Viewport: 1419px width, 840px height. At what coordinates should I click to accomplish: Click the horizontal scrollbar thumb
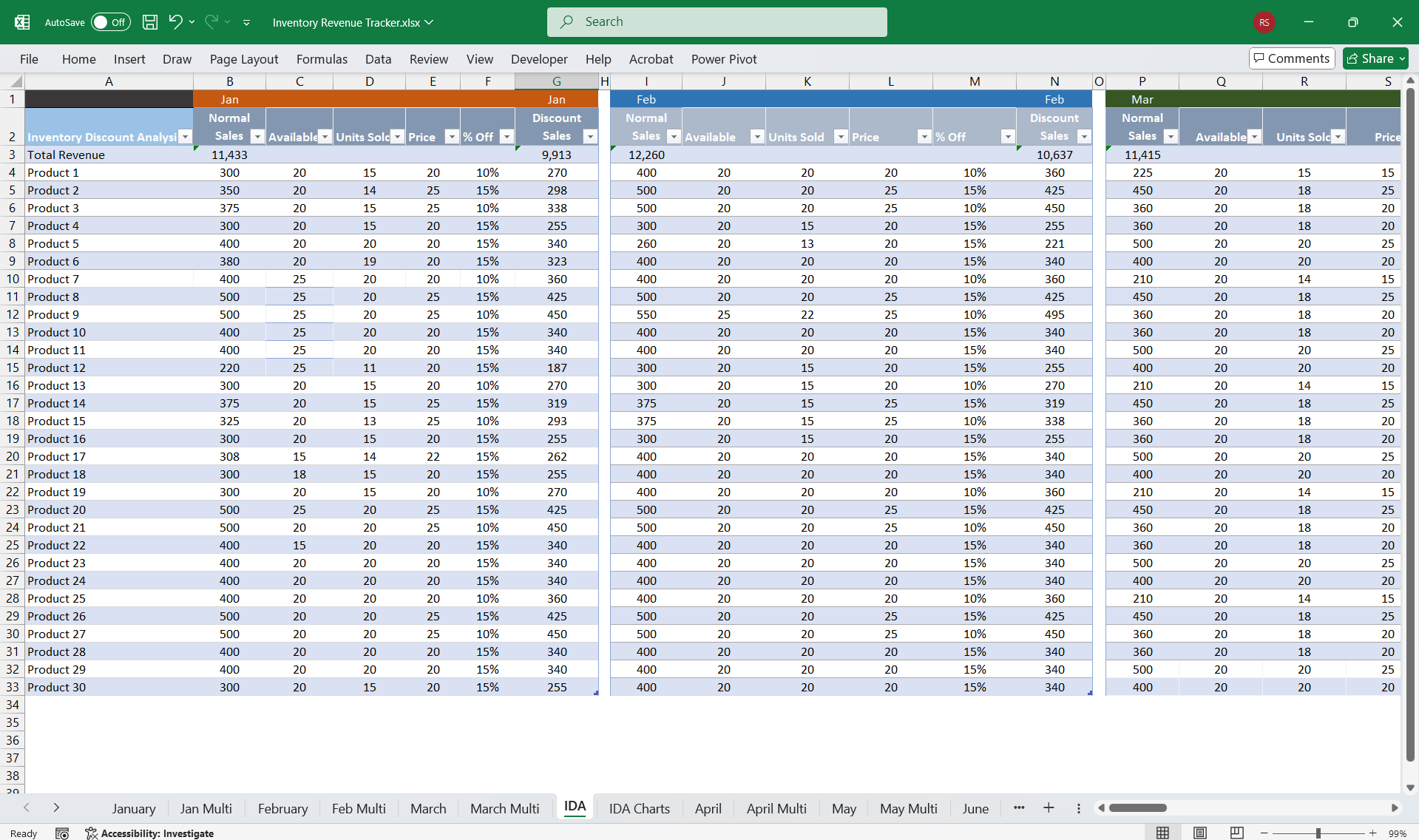tap(1138, 807)
